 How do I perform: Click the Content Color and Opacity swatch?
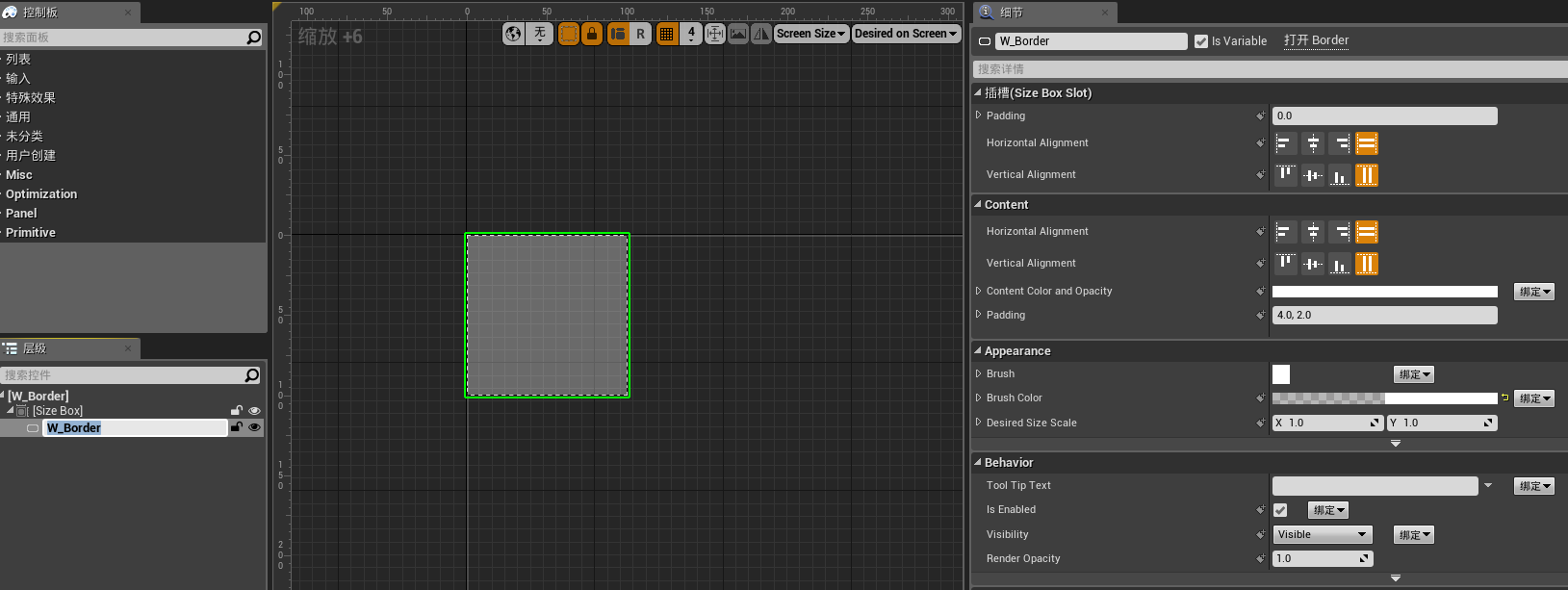1385,292
